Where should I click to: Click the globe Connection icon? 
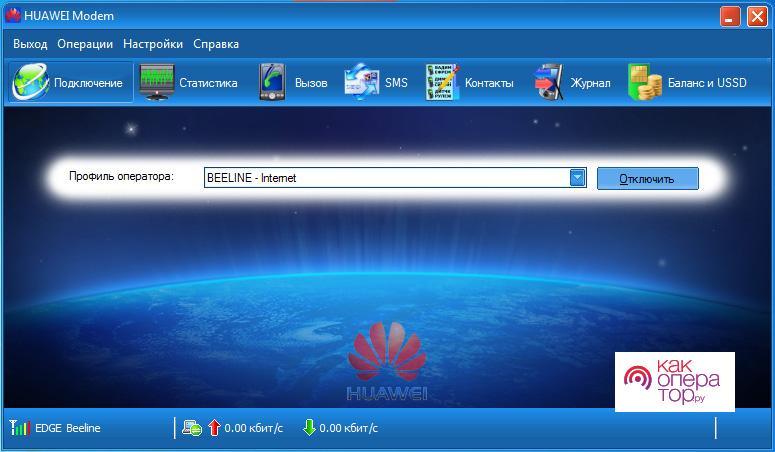pyautogui.click(x=31, y=82)
